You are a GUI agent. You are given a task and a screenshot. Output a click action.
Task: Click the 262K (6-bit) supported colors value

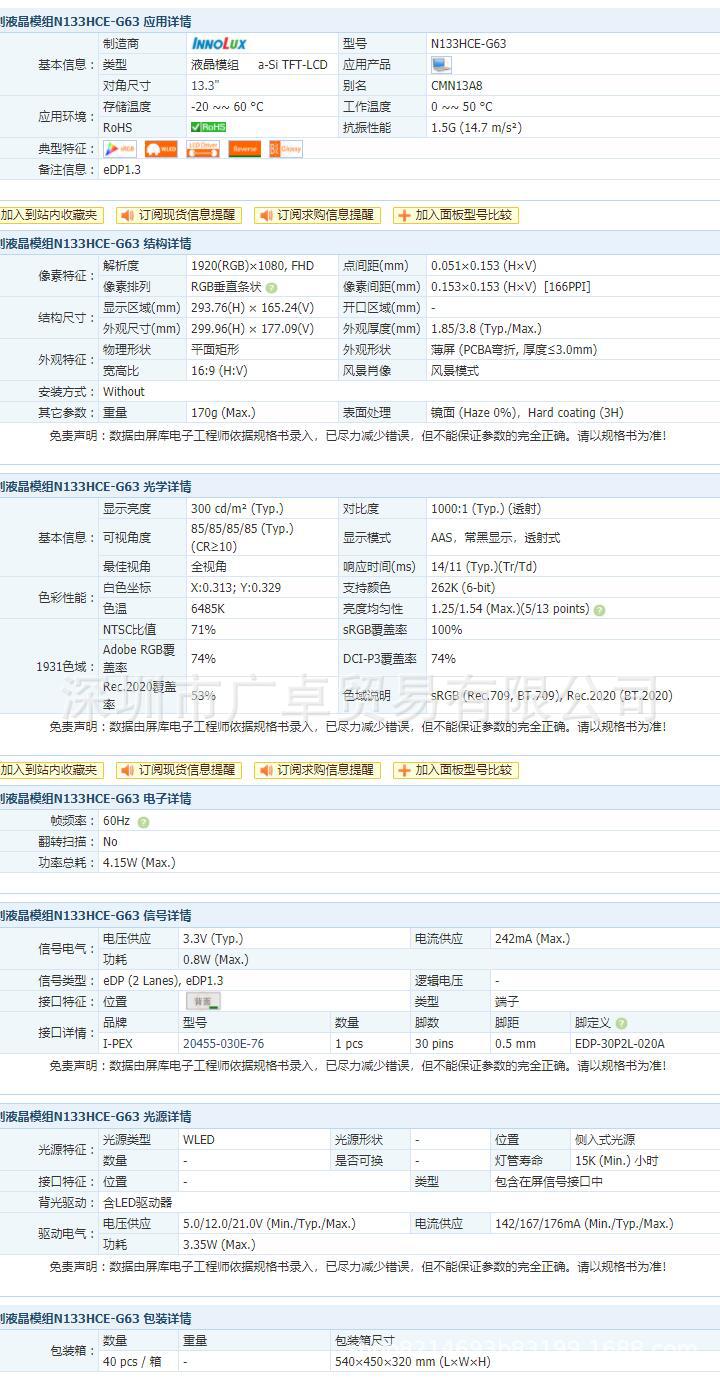463,588
